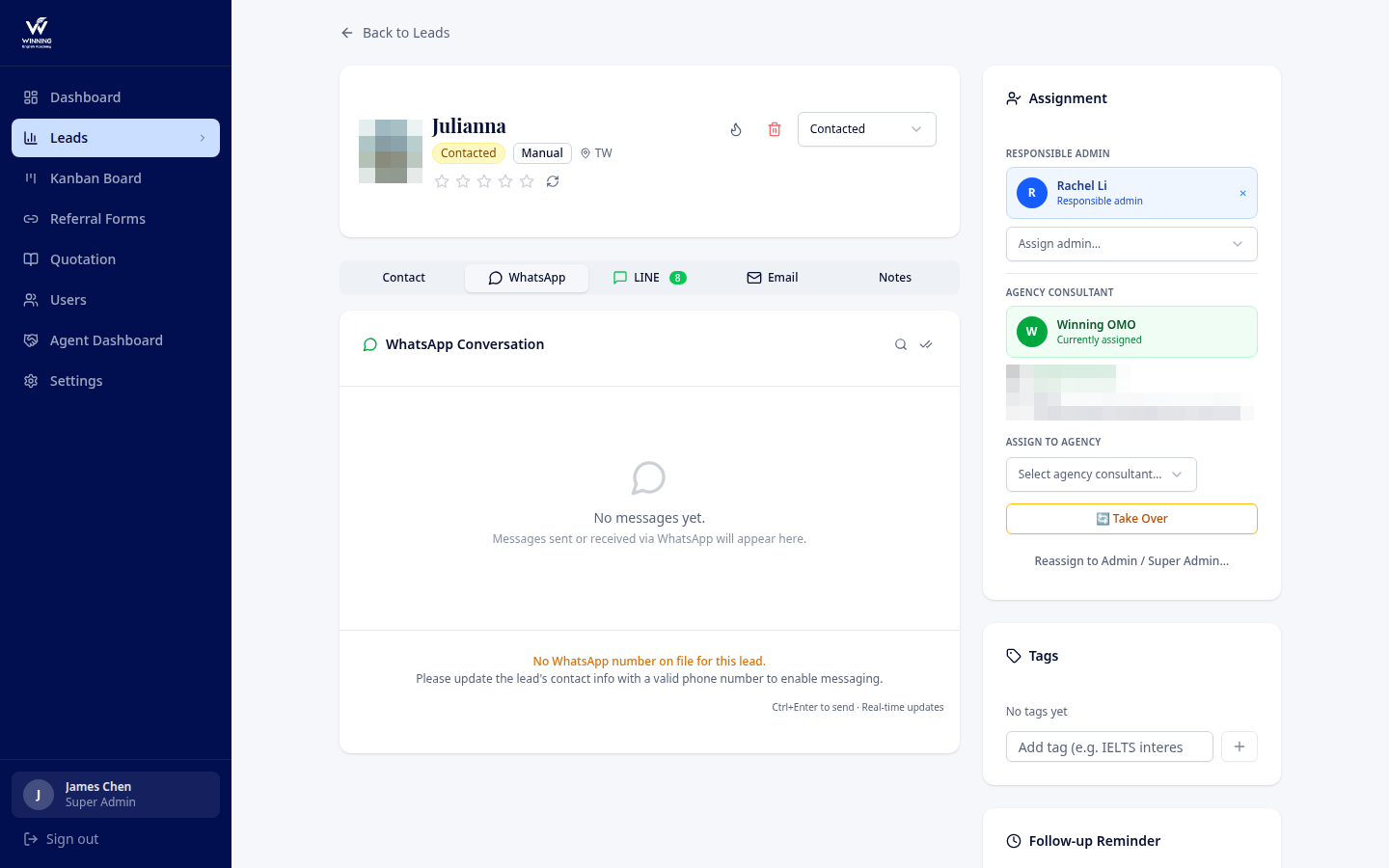Click the Take Over button
The height and width of the screenshot is (868, 1389).
tap(1131, 519)
